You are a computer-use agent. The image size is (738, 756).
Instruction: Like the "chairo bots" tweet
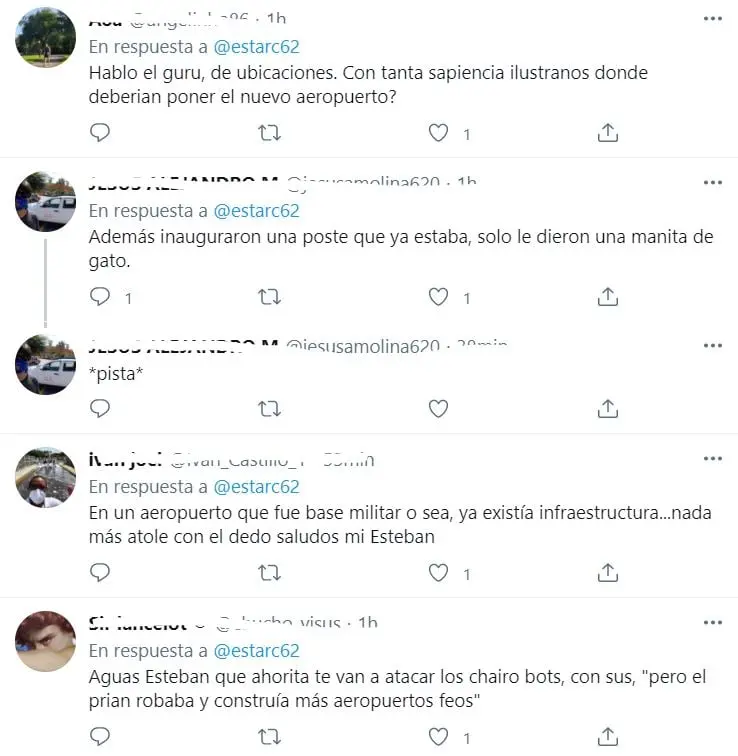439,737
